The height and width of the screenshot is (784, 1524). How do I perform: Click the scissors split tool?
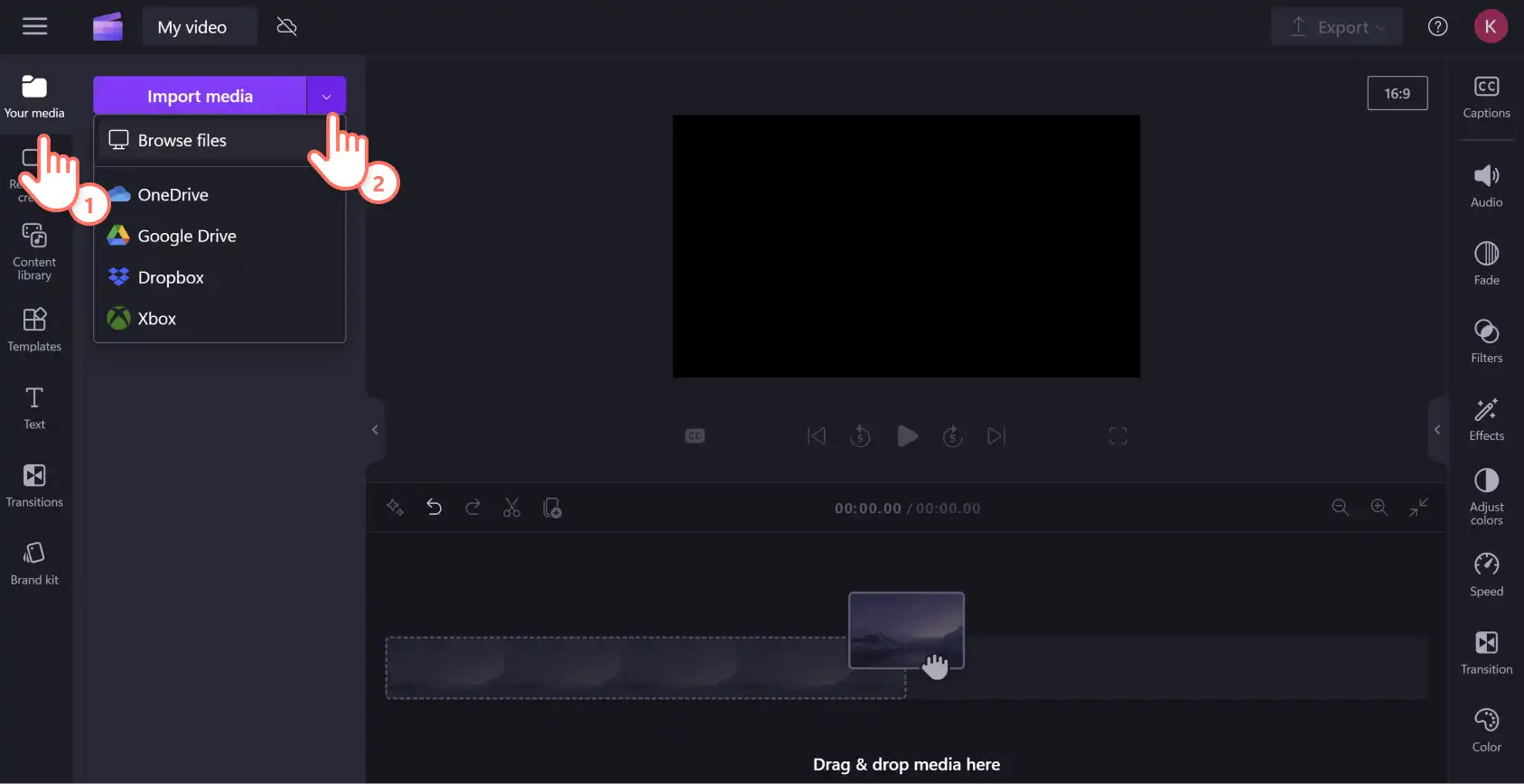[x=512, y=508]
